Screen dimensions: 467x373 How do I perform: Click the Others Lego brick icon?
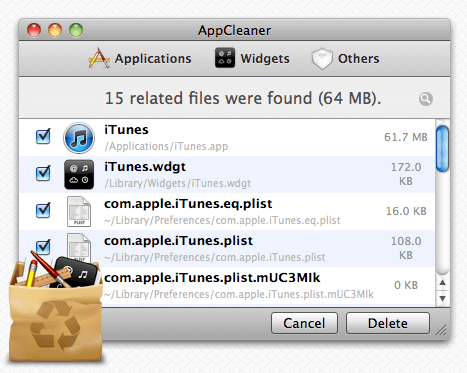(322, 59)
